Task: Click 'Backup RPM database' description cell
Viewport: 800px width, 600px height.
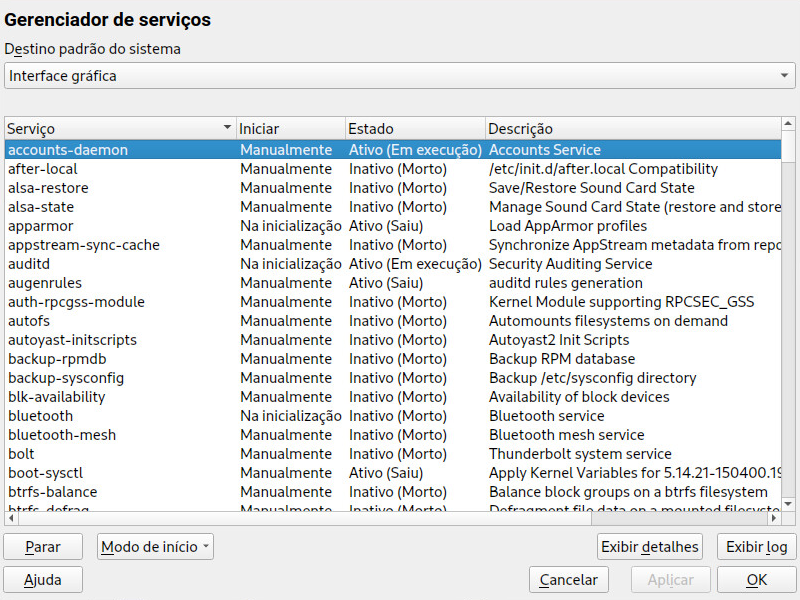Action: [x=562, y=359]
